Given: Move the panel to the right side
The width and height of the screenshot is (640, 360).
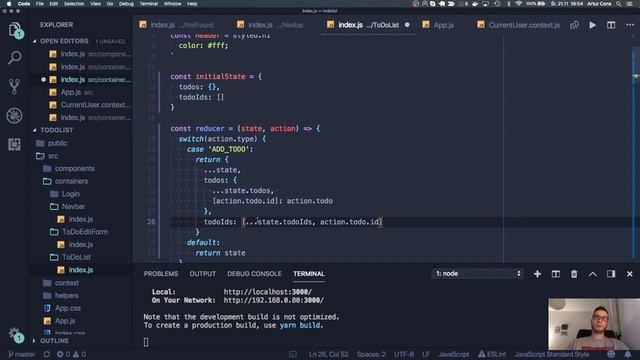Looking at the screenshot, I should (x=611, y=274).
